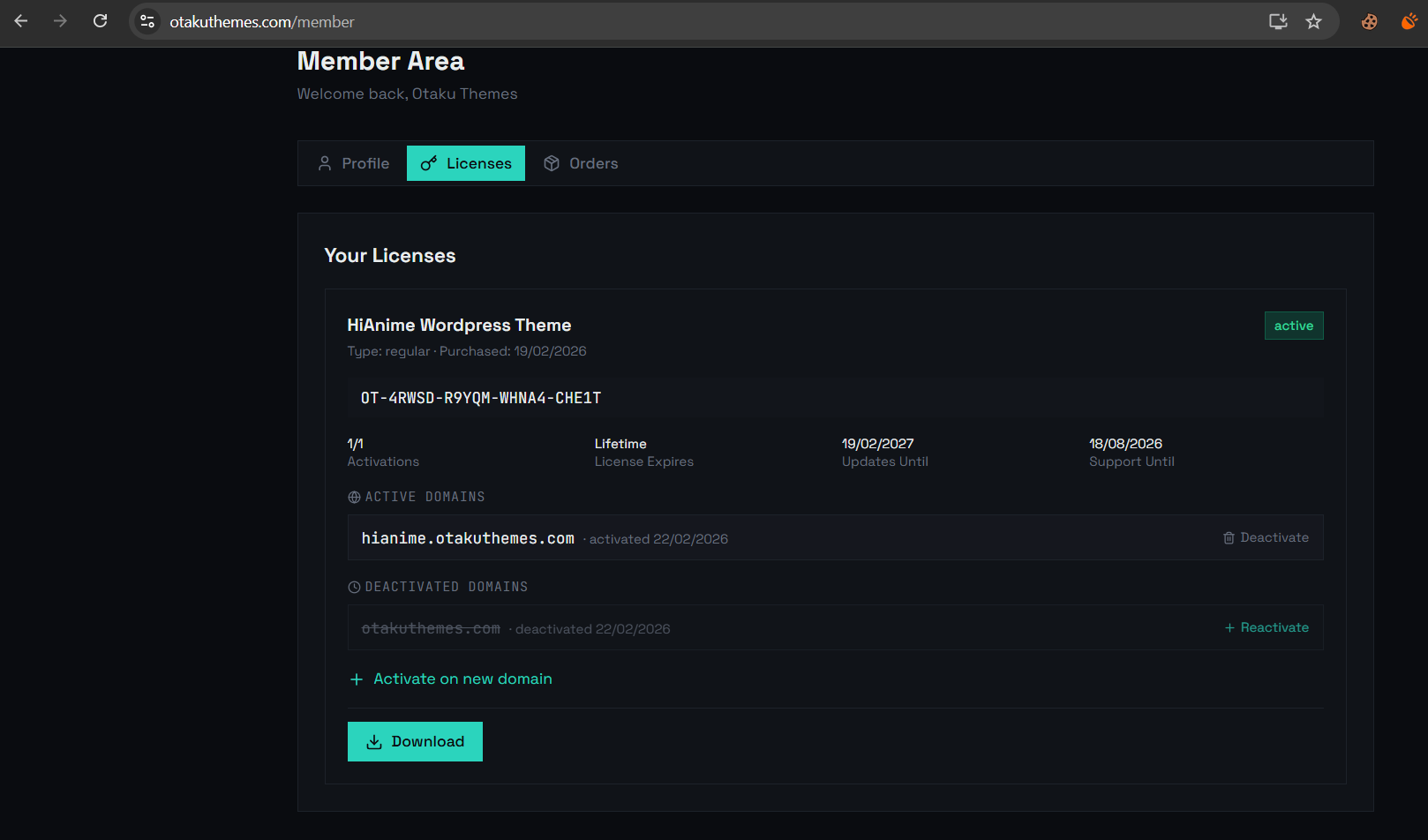The width and height of the screenshot is (1428, 840).
Task: Select the person icon beside Profile
Action: click(325, 163)
